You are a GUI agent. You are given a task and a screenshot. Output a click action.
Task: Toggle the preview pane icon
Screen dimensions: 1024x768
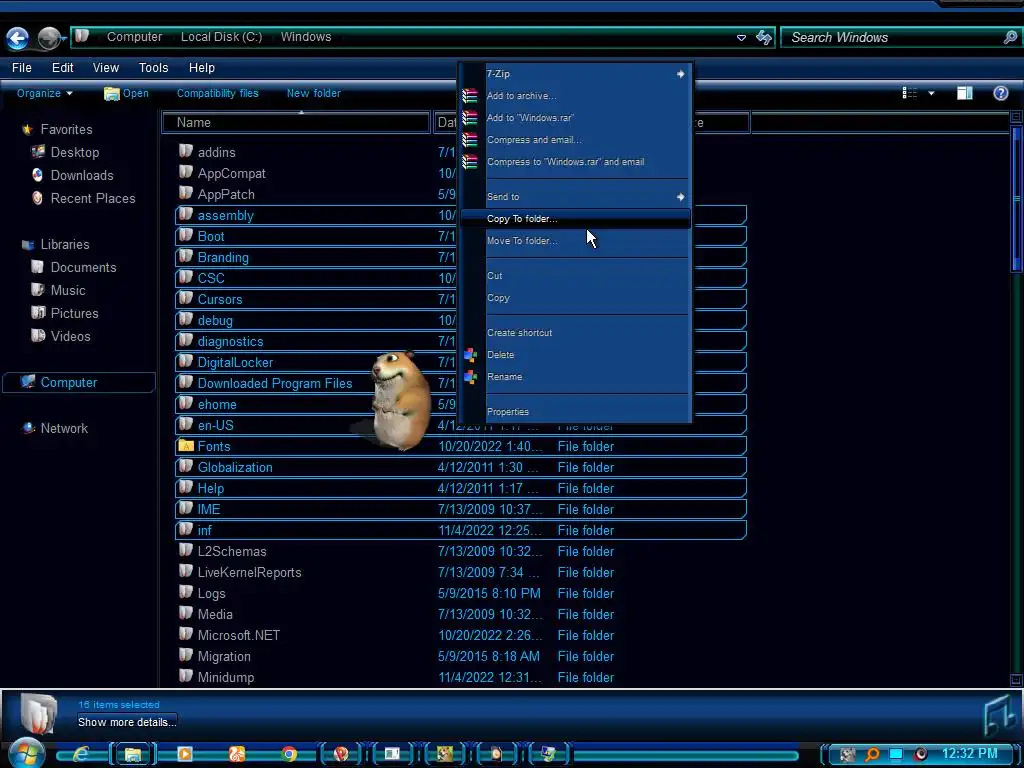pyautogui.click(x=965, y=93)
